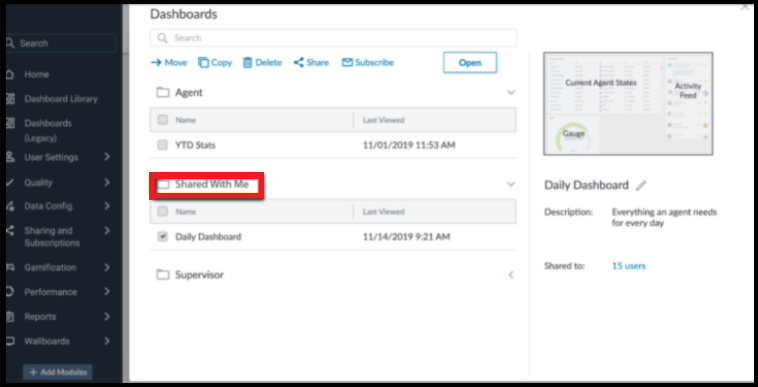Click the Agent folder icon
Viewport: 758px width, 387px height.
click(x=162, y=92)
